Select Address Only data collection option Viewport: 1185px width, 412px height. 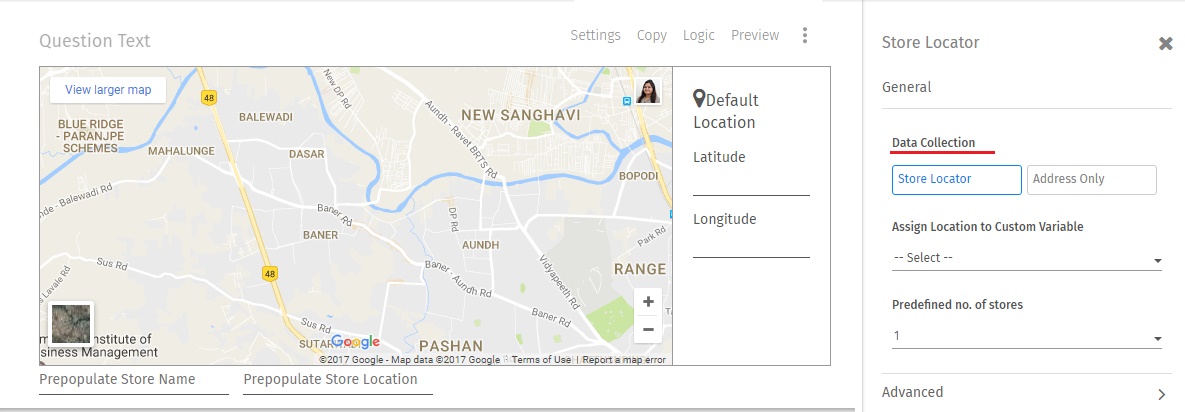pos(1091,179)
